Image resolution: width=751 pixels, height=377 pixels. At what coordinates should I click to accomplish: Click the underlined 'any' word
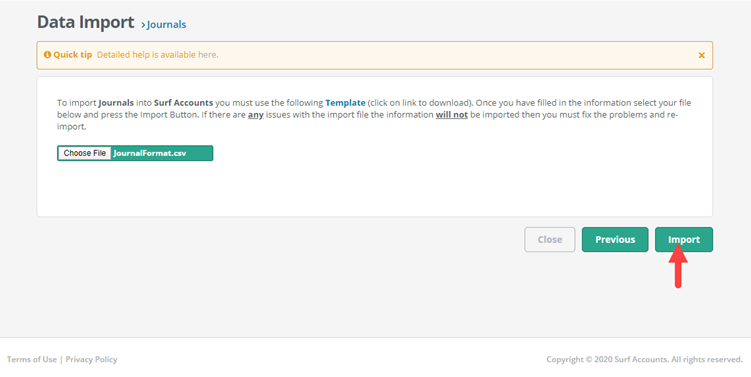256,115
